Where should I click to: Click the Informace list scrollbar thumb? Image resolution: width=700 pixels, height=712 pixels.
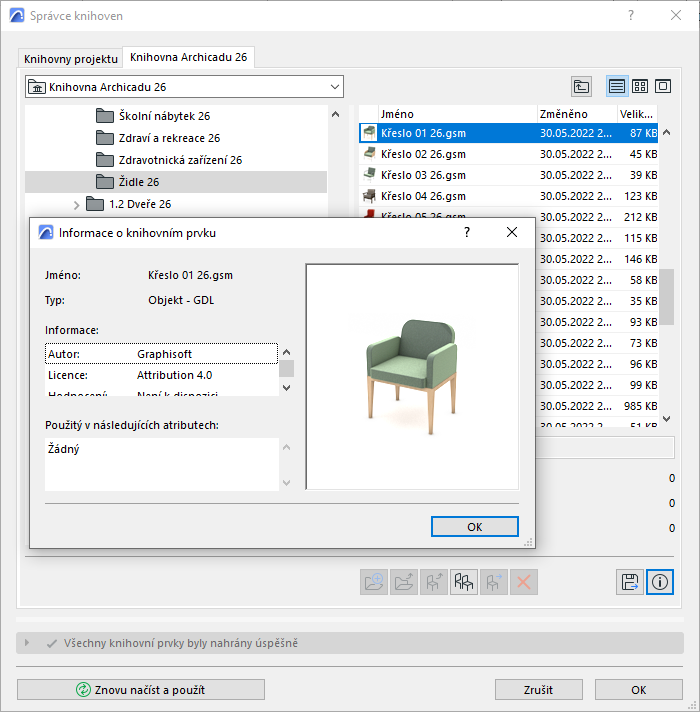286,369
